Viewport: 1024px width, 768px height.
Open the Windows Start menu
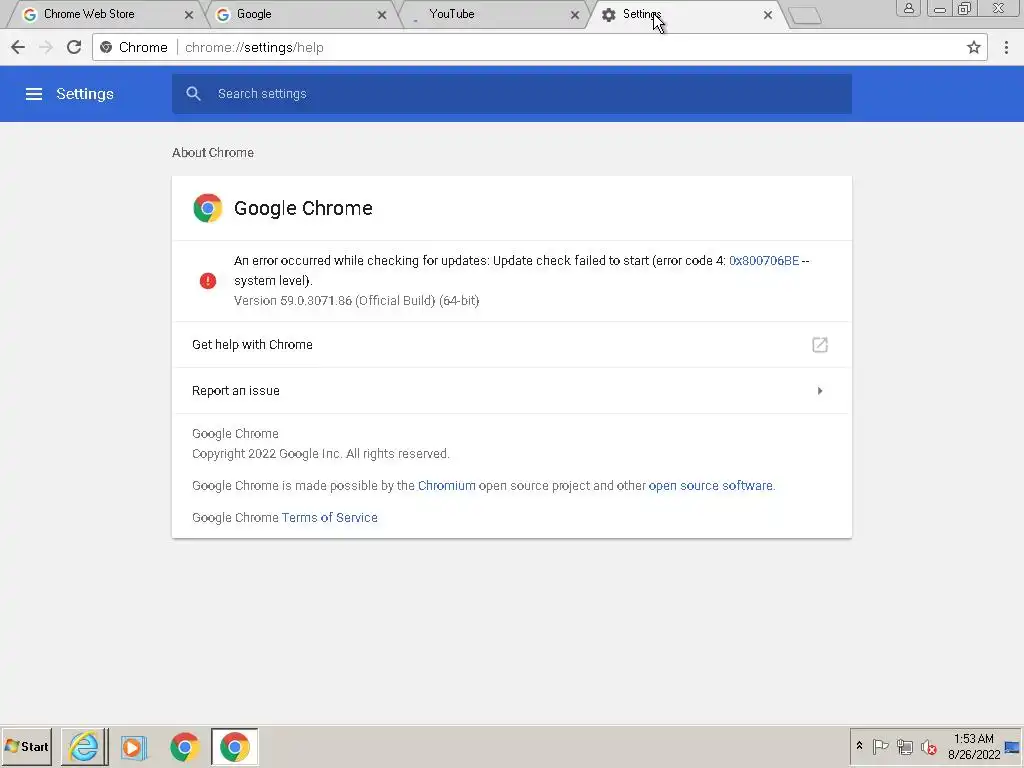pyautogui.click(x=26, y=746)
